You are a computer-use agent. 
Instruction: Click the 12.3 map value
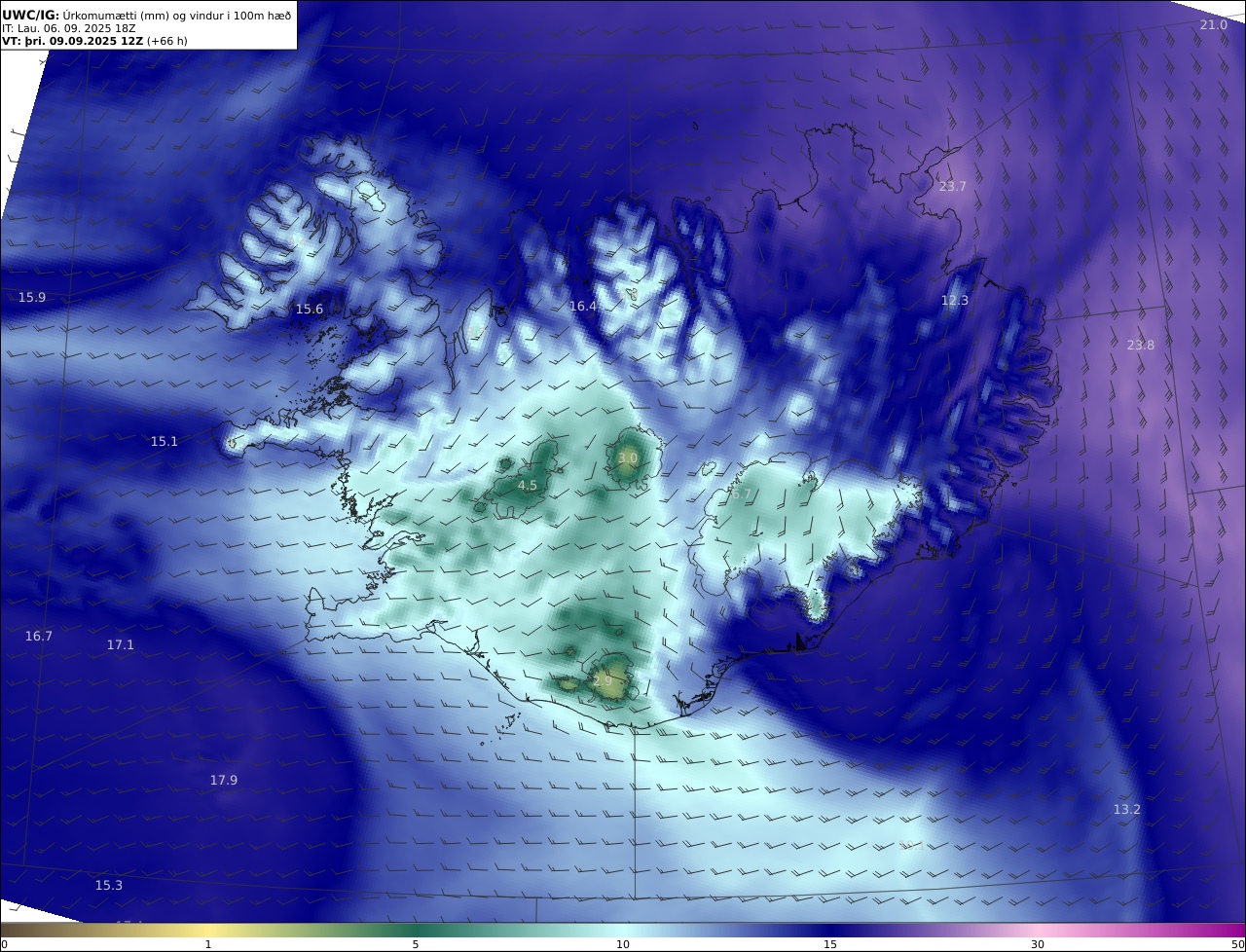click(955, 300)
